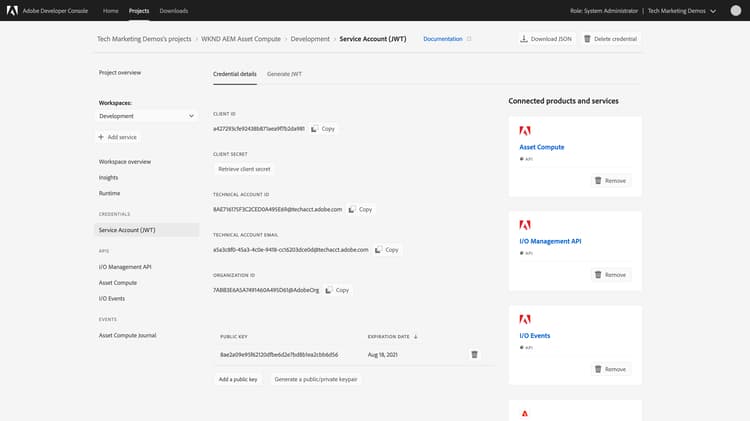
Task: Open I/O Management API in sidebar
Action: point(125,267)
